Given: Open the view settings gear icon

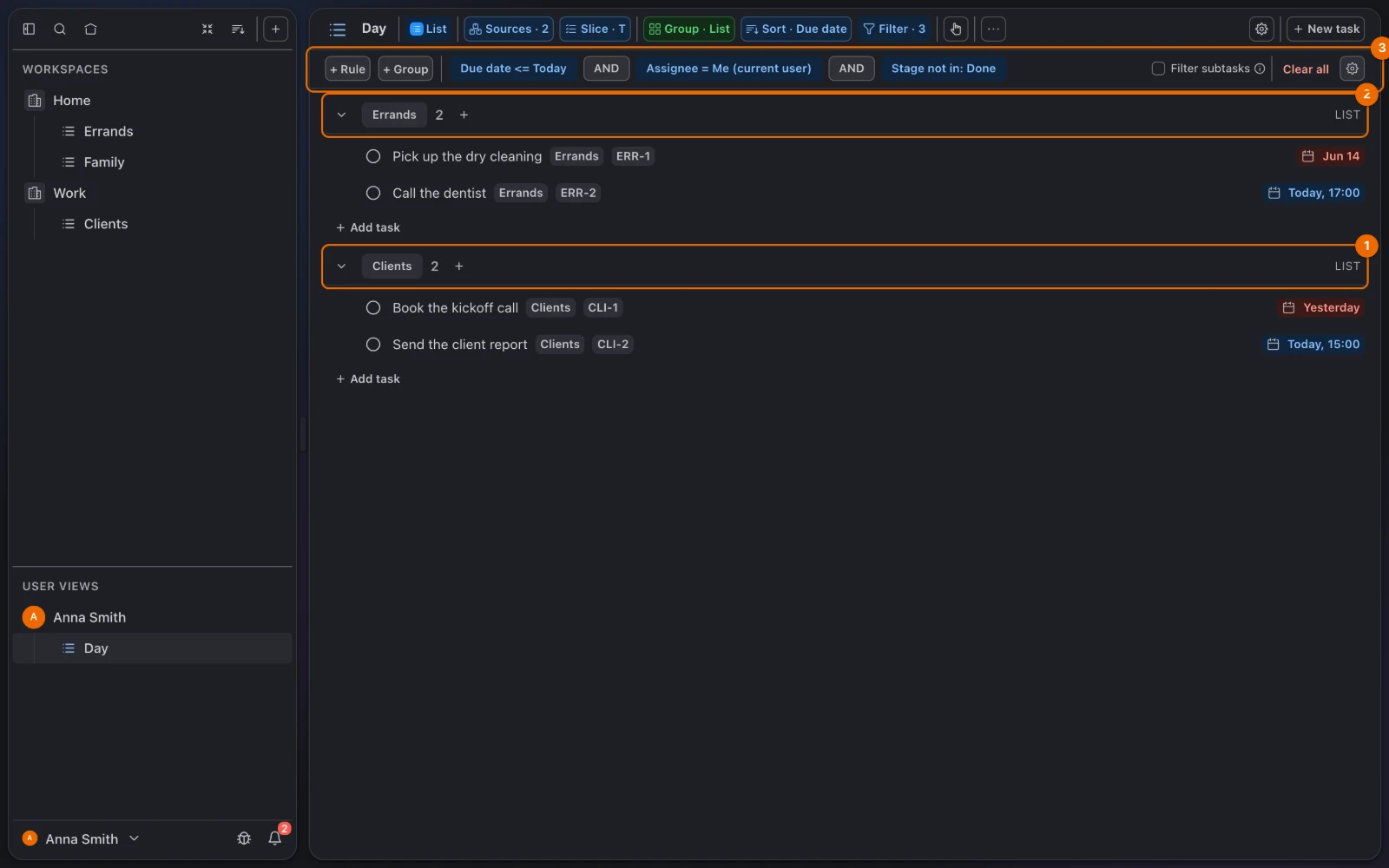Looking at the screenshot, I should pyautogui.click(x=1261, y=29).
